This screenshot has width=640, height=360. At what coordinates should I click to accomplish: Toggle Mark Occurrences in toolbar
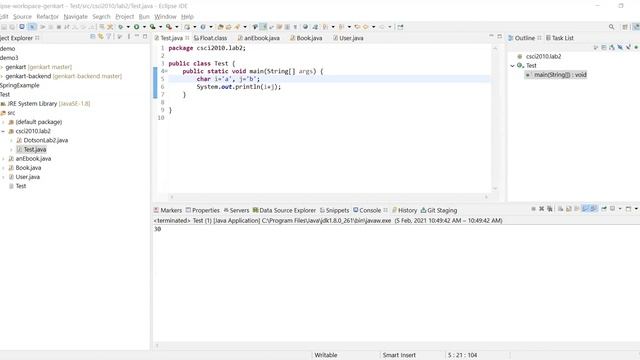point(263,27)
